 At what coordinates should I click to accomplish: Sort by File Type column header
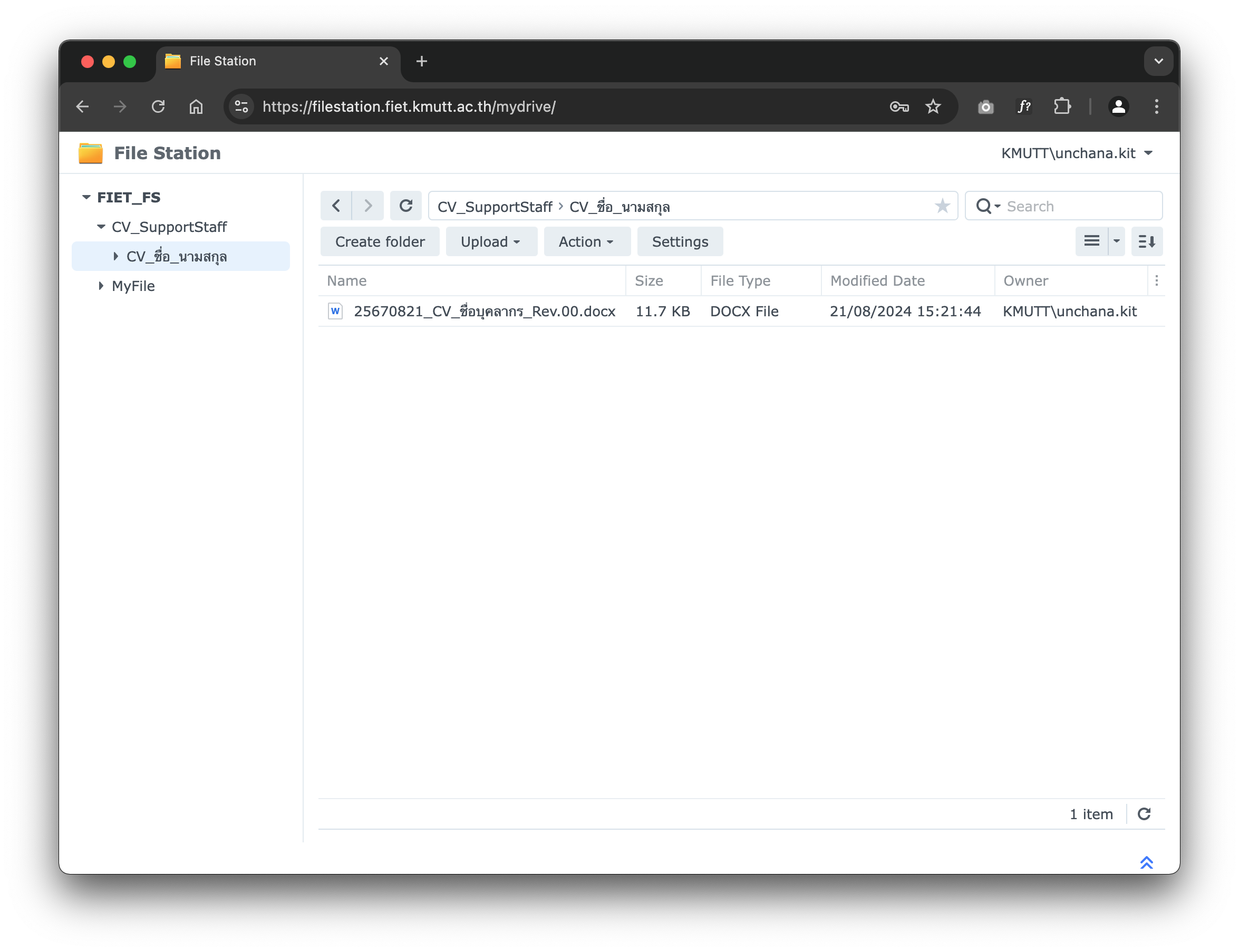[761, 280]
